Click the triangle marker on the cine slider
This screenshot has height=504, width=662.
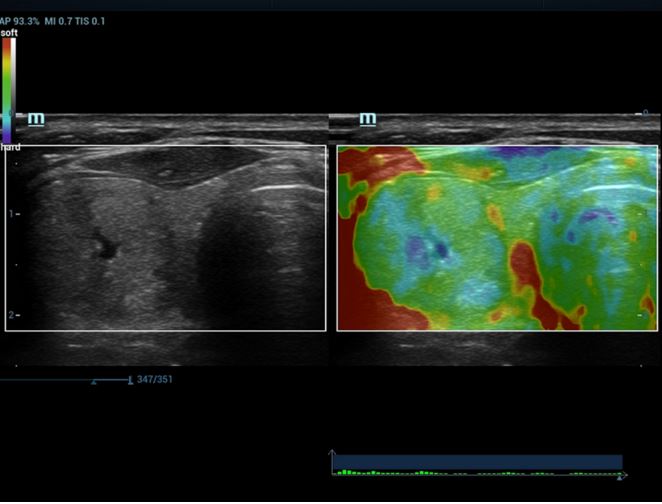pos(94,381)
